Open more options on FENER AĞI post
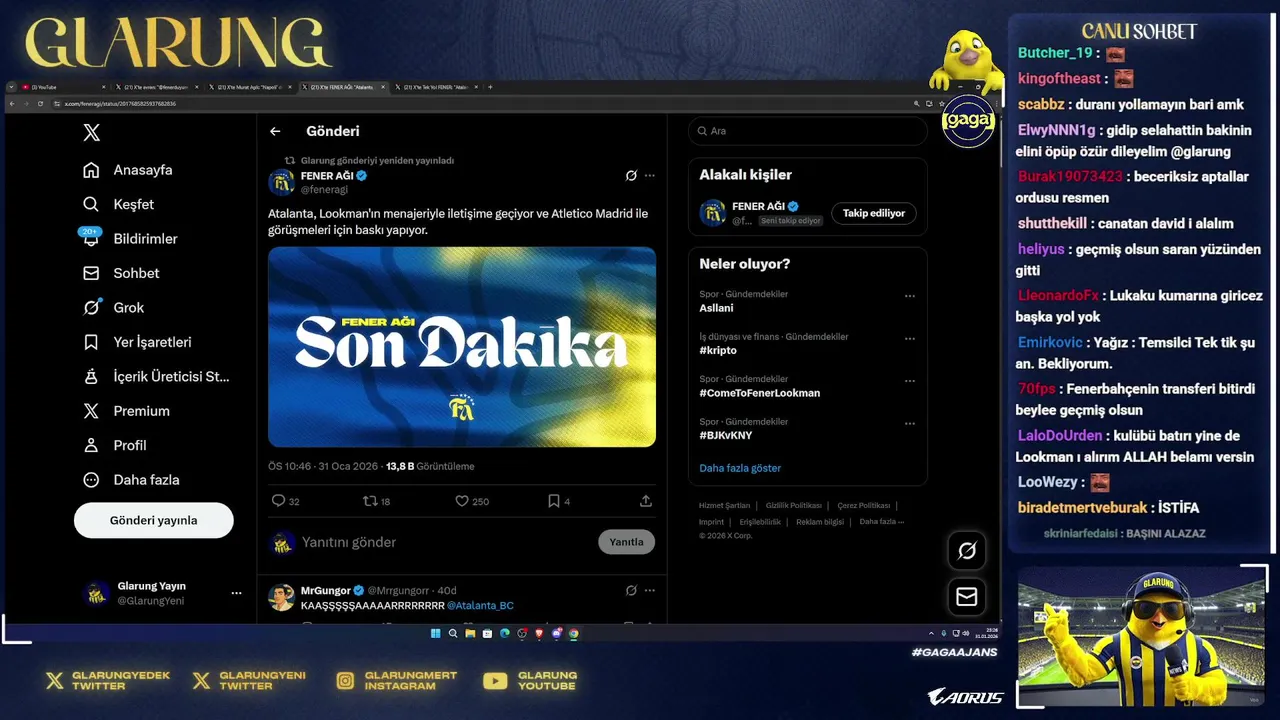 pyautogui.click(x=650, y=176)
